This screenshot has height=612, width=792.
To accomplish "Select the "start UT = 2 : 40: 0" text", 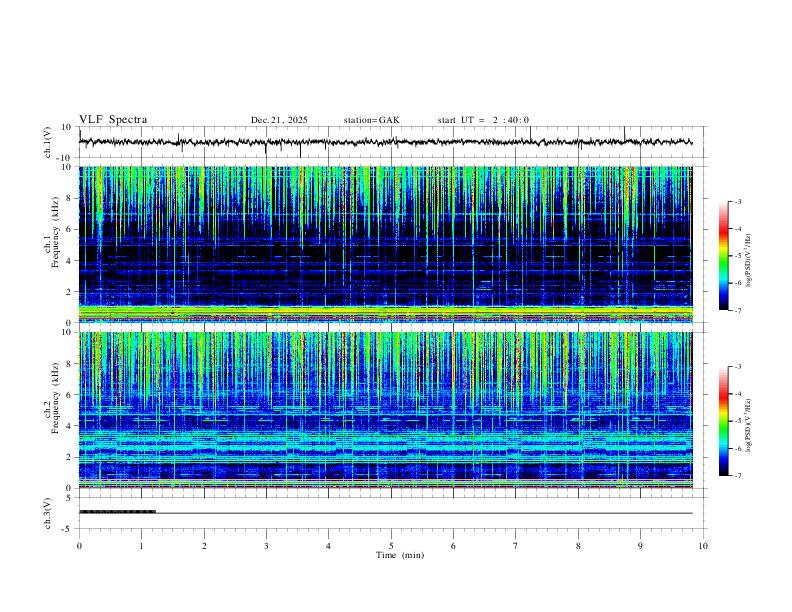I will 483,120.
